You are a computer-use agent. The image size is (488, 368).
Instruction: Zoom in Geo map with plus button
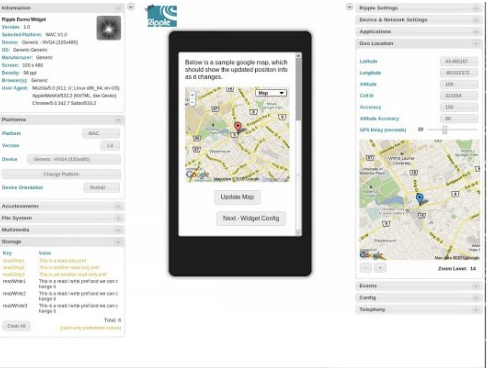[380, 268]
